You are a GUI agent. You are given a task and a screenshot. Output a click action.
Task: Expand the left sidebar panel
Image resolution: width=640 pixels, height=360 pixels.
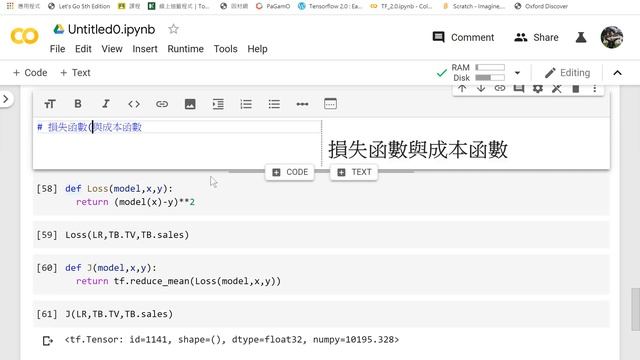point(6,99)
